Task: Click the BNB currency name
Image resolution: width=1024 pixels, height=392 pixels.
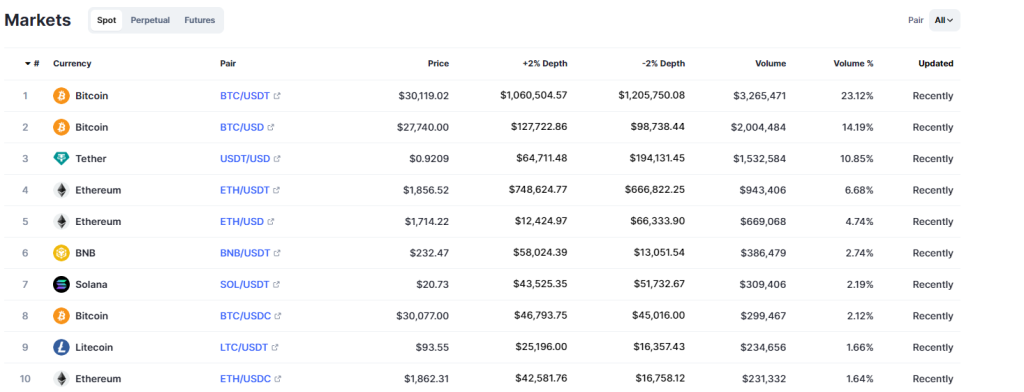Action: 86,253
